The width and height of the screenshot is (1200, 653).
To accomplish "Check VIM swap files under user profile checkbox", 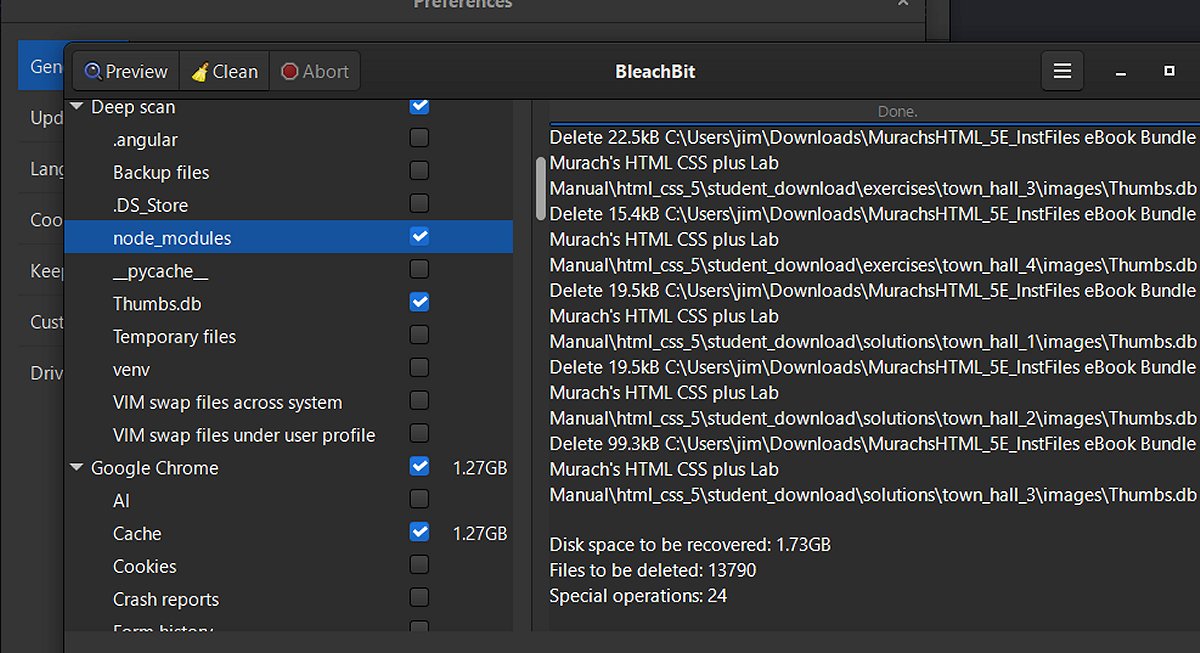I will click(x=420, y=434).
